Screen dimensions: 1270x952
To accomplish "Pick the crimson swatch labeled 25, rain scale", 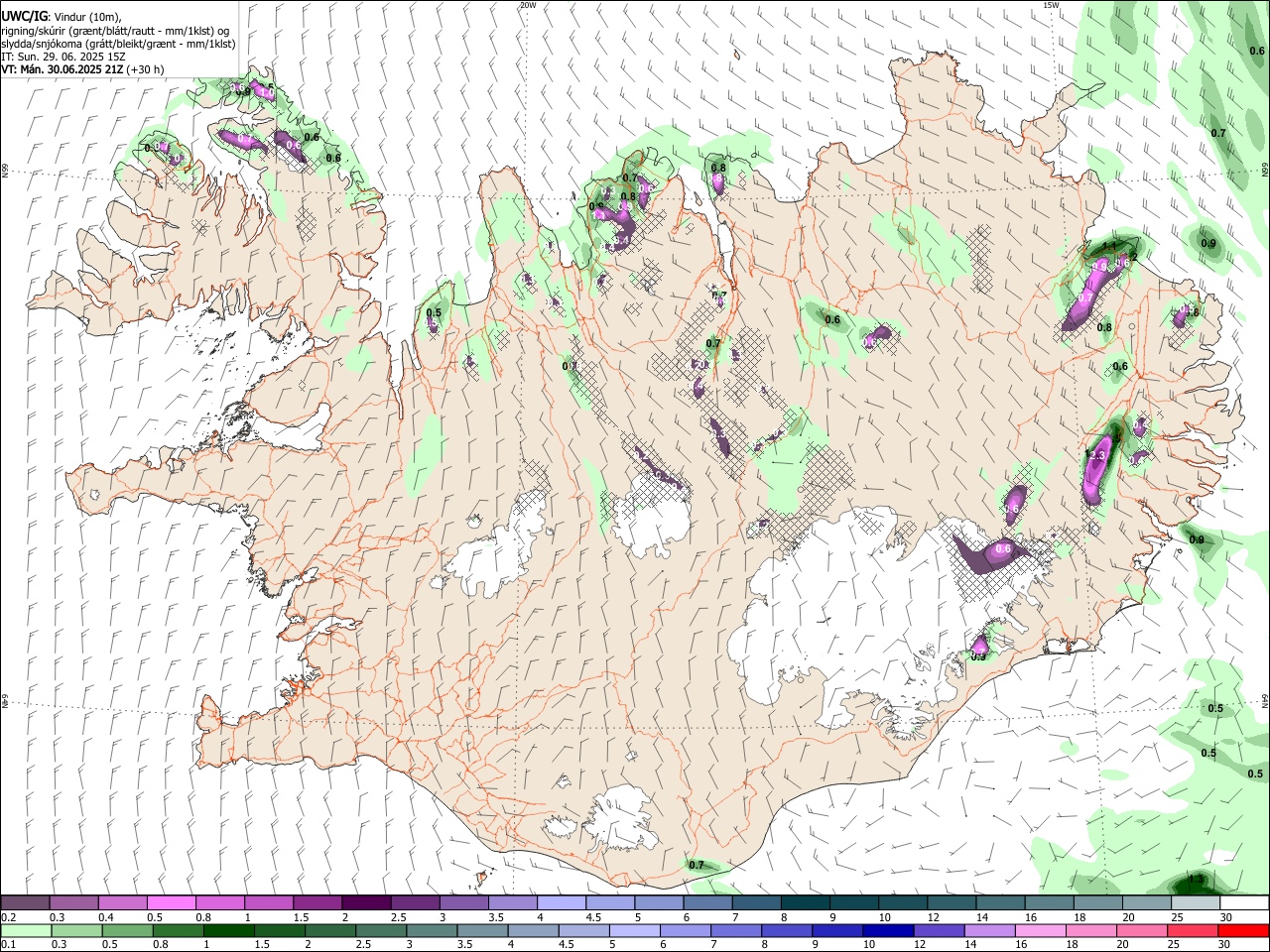I will click(x=1192, y=930).
